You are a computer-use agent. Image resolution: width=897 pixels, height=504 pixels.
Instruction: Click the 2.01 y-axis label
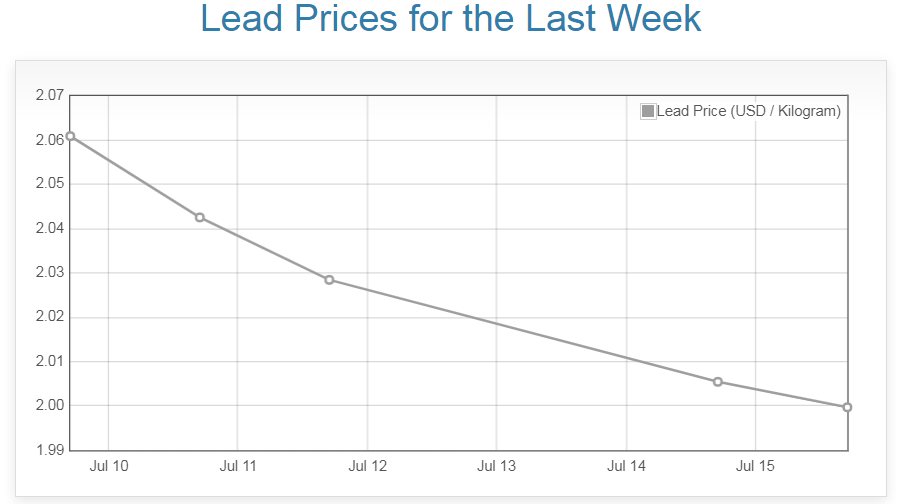pos(49,361)
